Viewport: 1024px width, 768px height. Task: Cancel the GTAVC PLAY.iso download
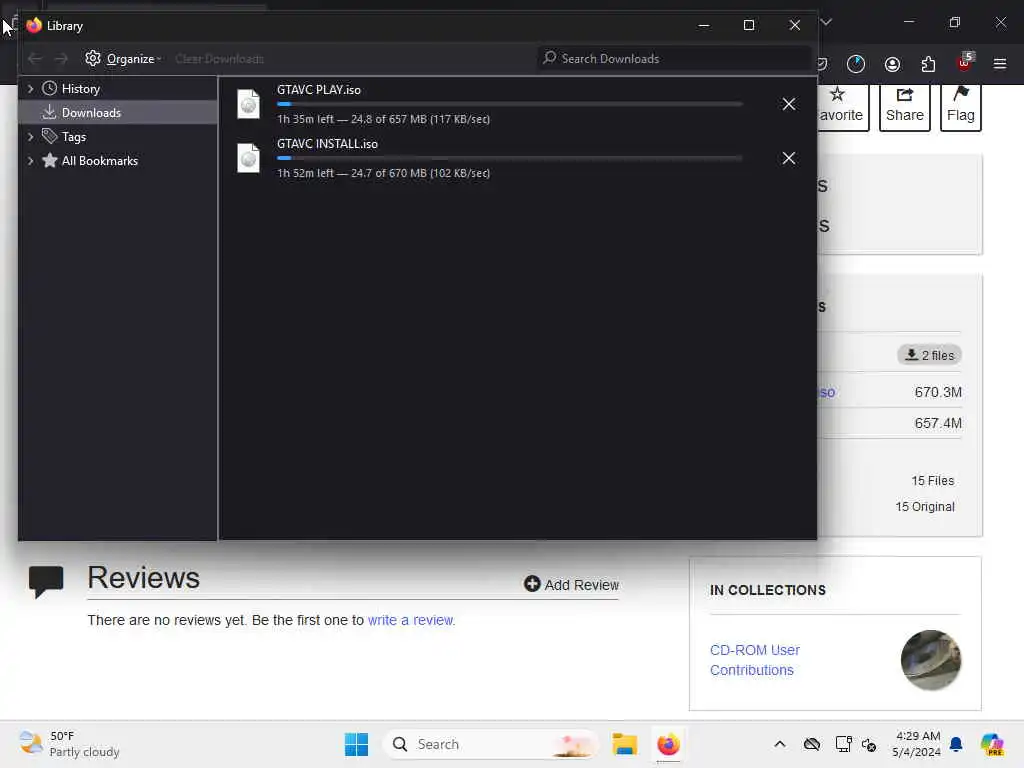click(x=789, y=104)
